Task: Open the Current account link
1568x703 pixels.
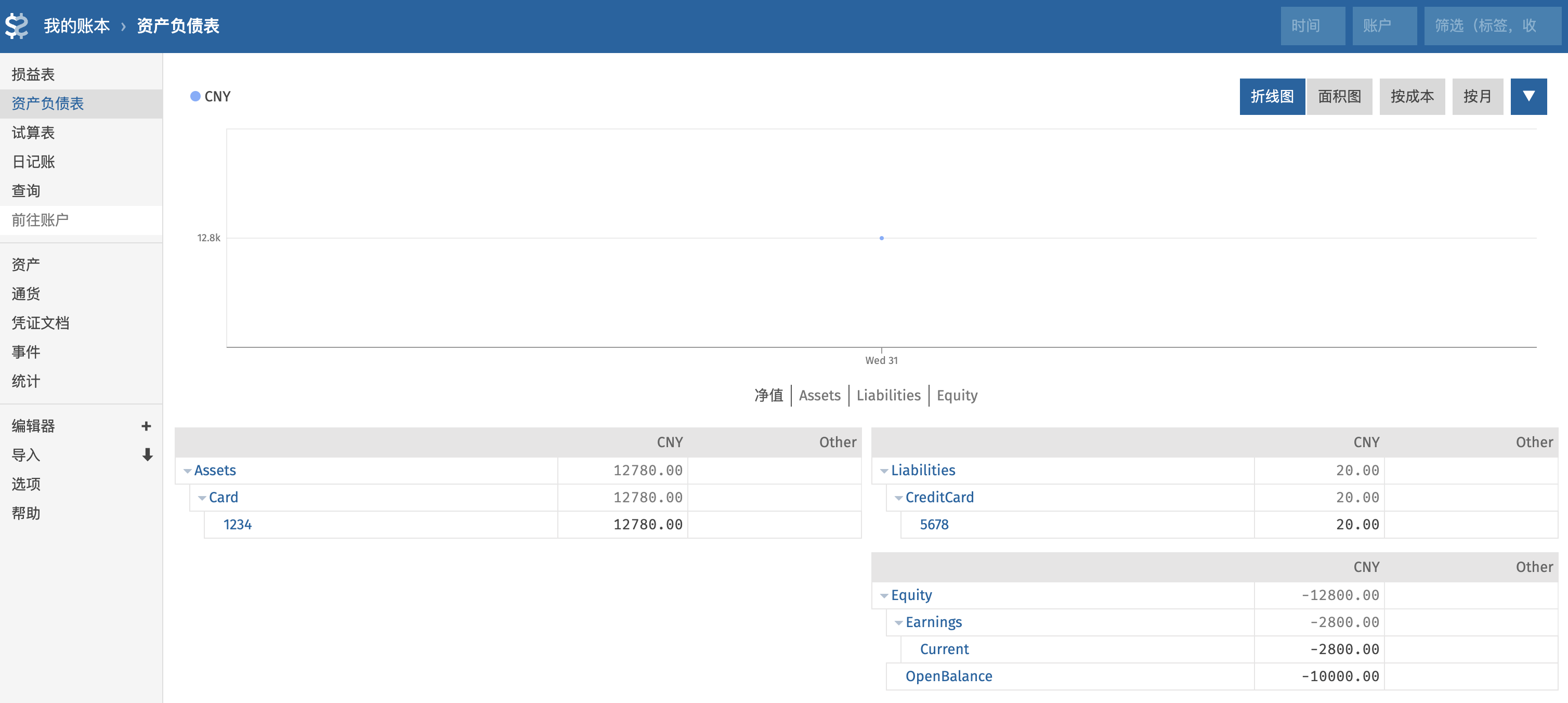Action: pyautogui.click(x=944, y=649)
